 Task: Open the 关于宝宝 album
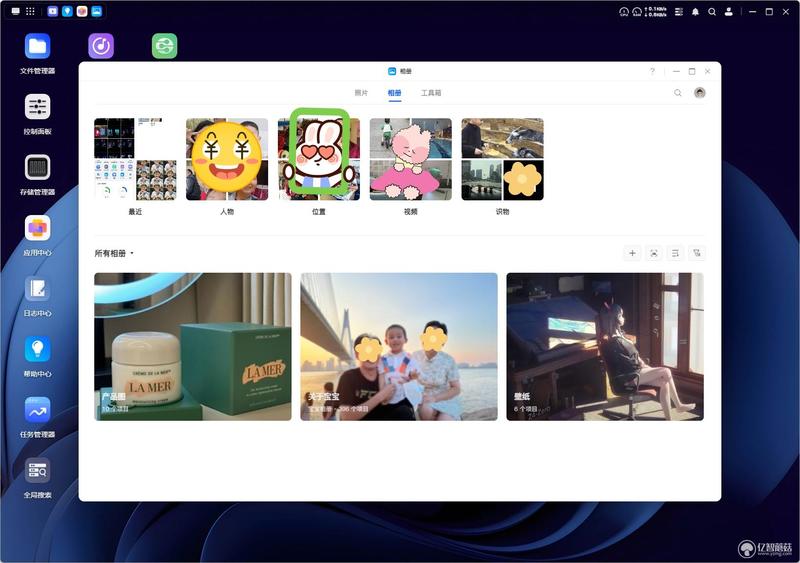(399, 347)
